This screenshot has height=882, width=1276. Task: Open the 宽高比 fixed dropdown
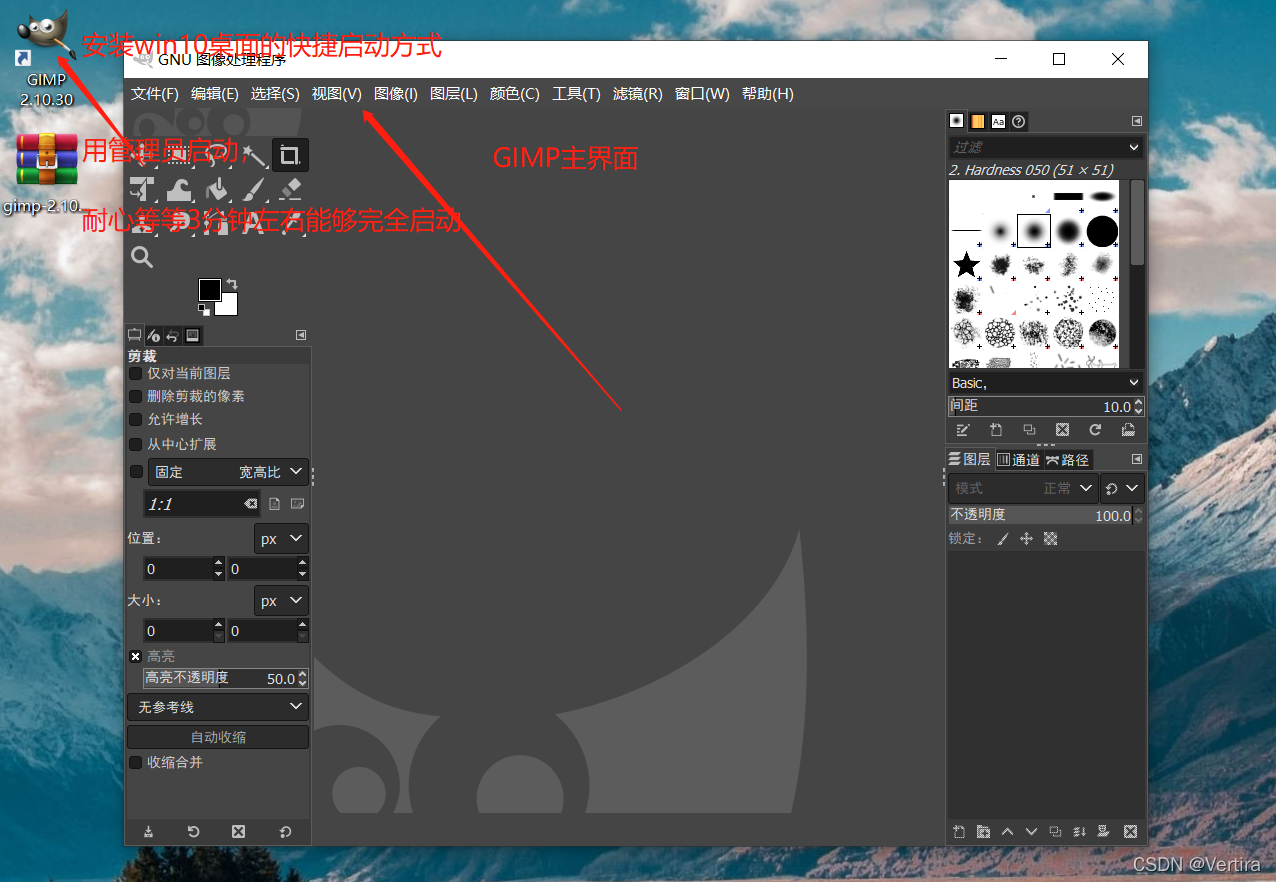[x=228, y=472]
